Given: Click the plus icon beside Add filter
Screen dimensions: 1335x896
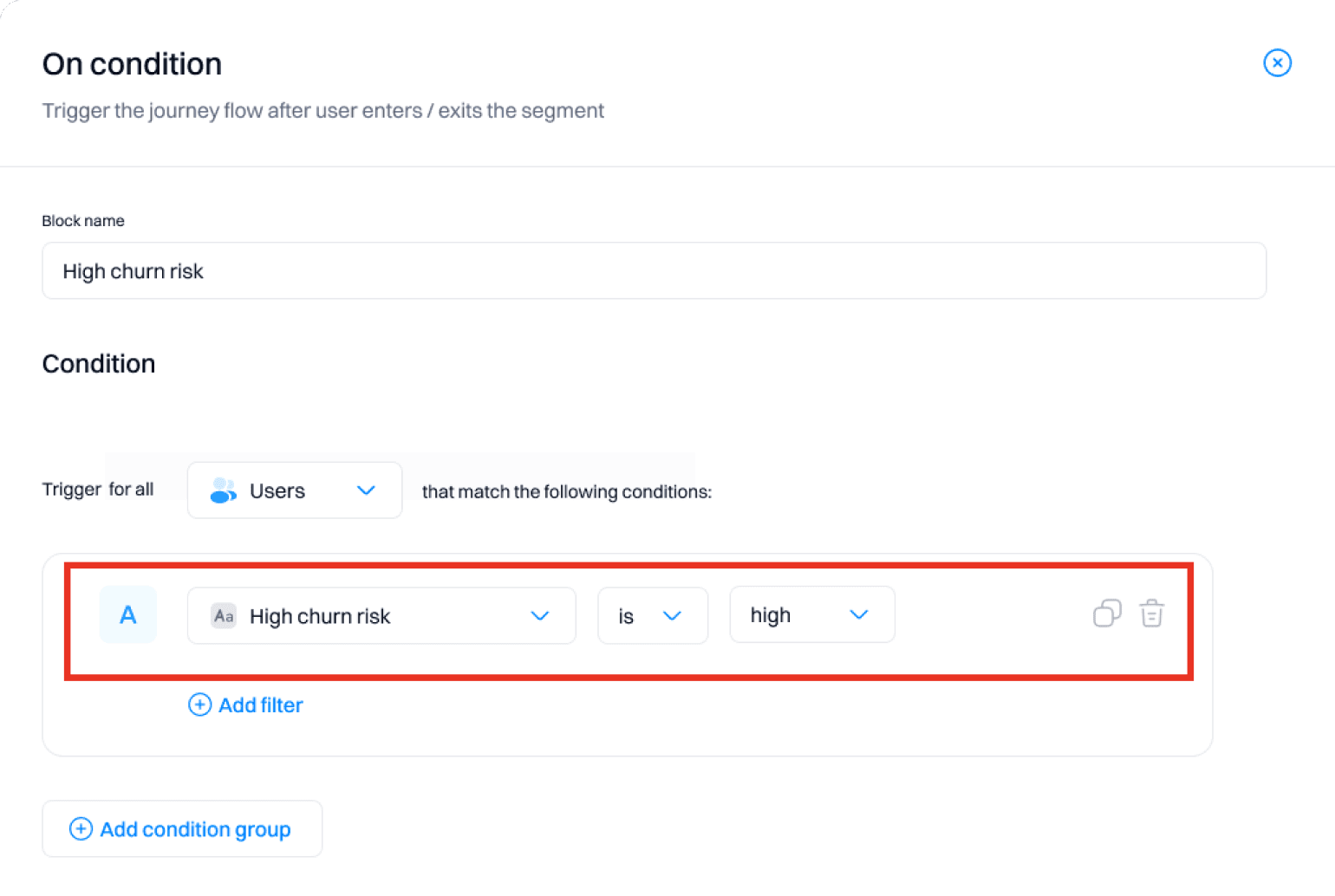Looking at the screenshot, I should point(200,705).
